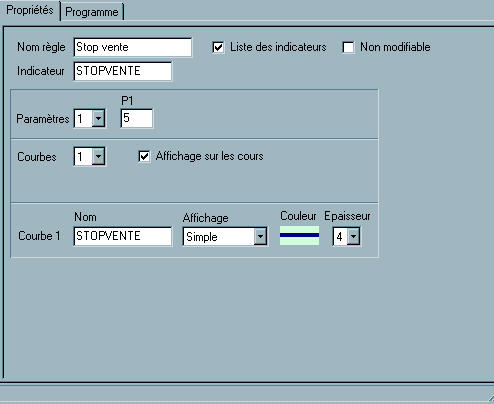Switch to the Programme tab
This screenshot has width=494, height=404.
(x=92, y=12)
